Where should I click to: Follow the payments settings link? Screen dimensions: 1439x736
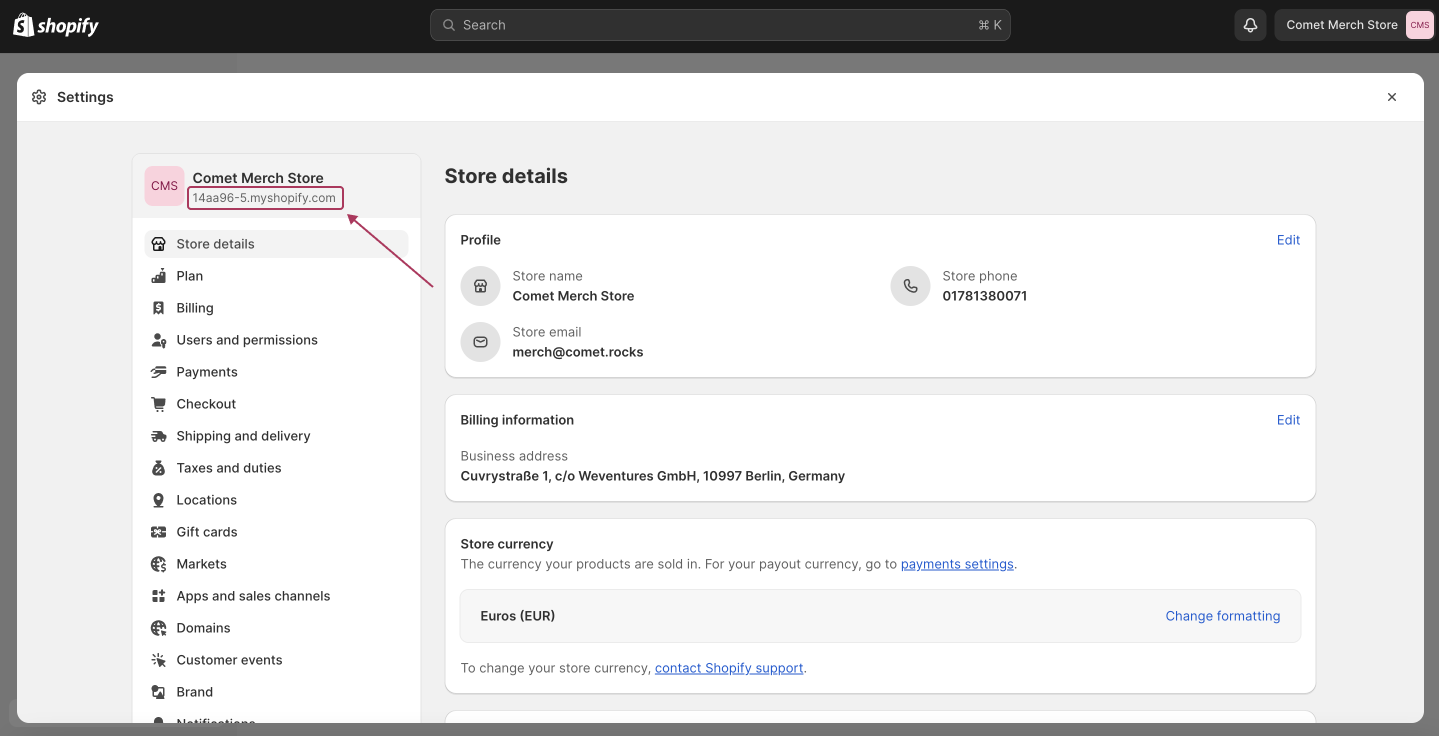pos(957,564)
